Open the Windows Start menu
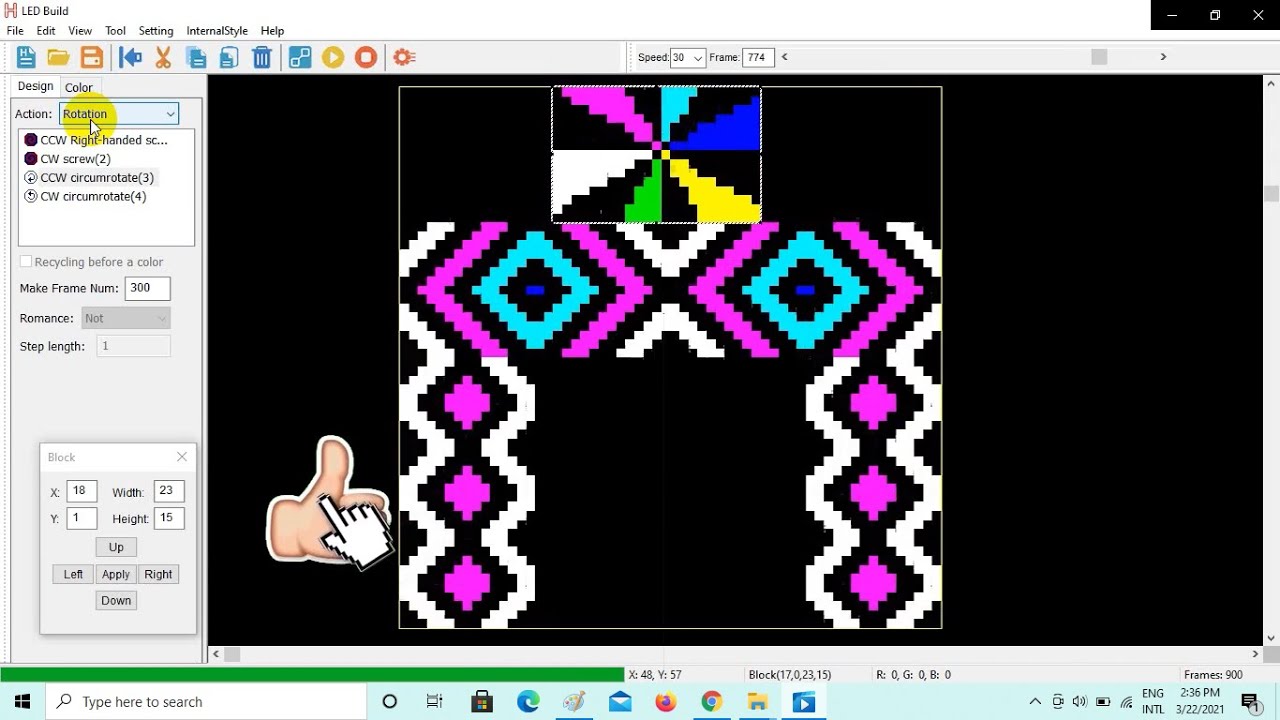This screenshot has width=1280, height=720. point(22,702)
